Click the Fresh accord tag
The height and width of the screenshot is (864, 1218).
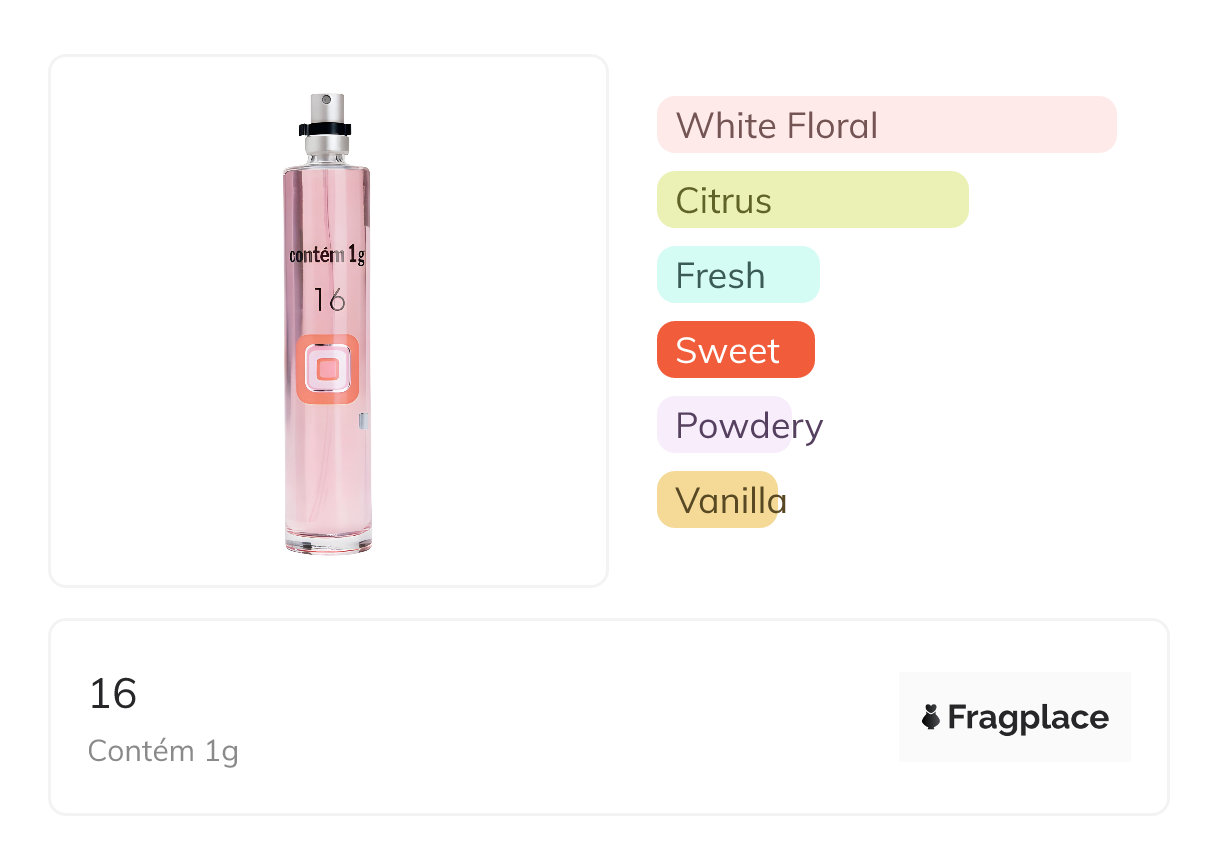737,275
